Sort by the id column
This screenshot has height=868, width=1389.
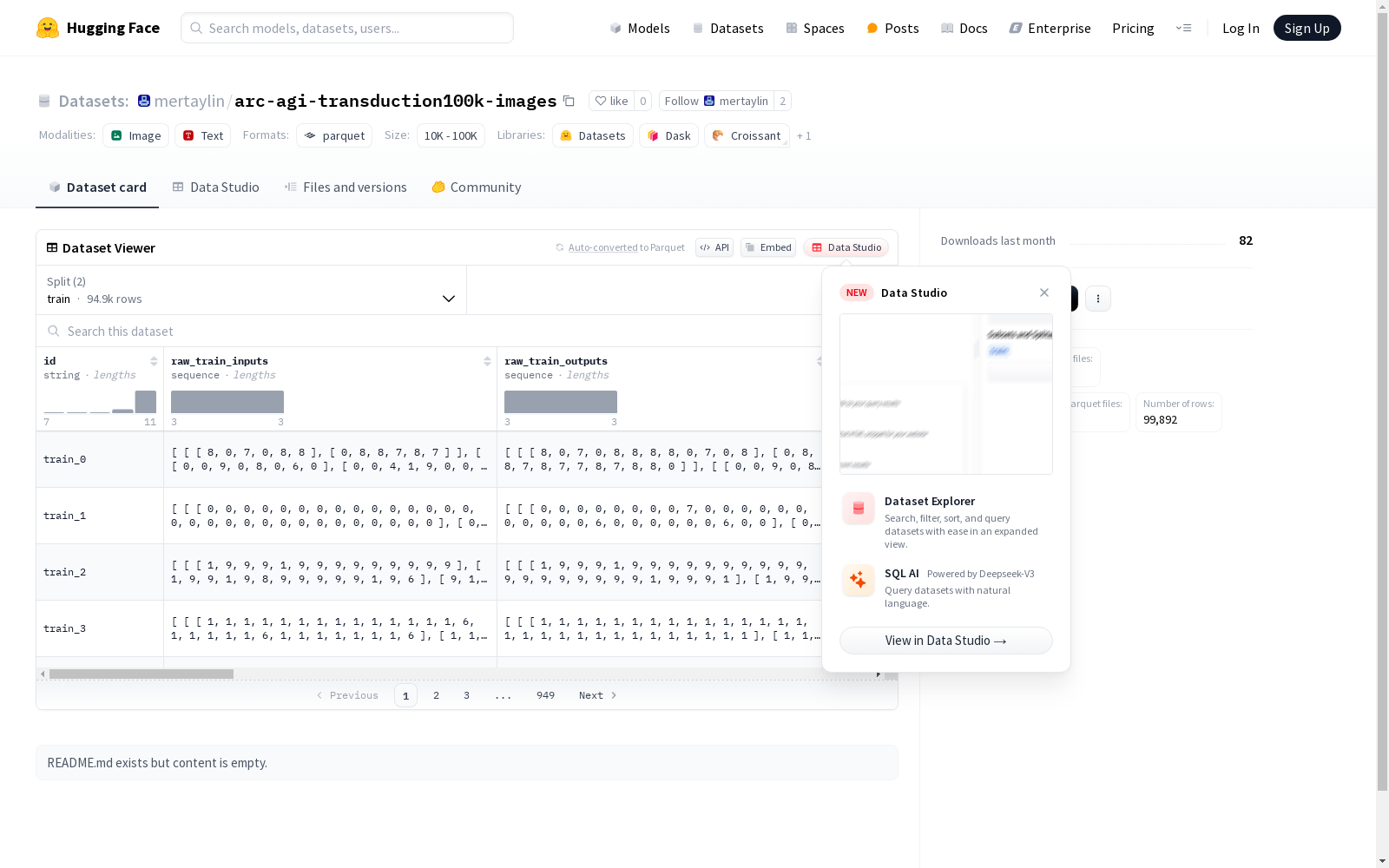coord(154,361)
